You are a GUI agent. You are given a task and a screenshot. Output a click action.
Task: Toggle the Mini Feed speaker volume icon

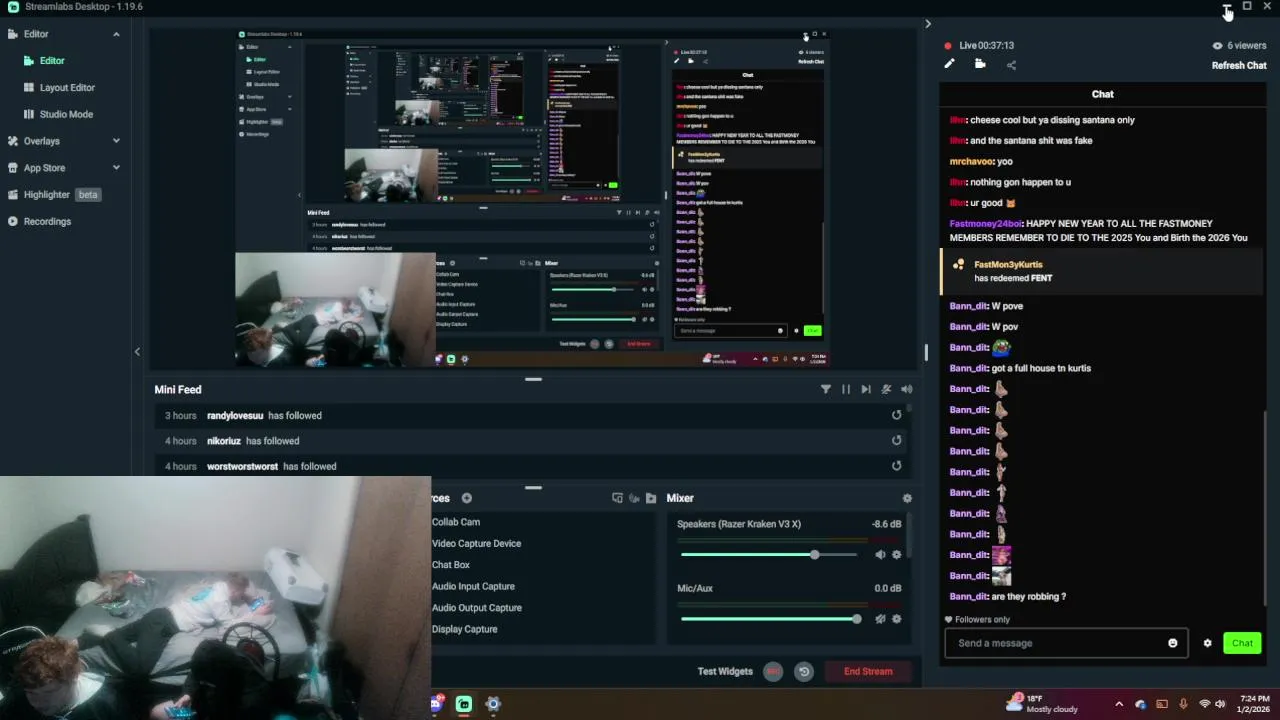pos(906,389)
